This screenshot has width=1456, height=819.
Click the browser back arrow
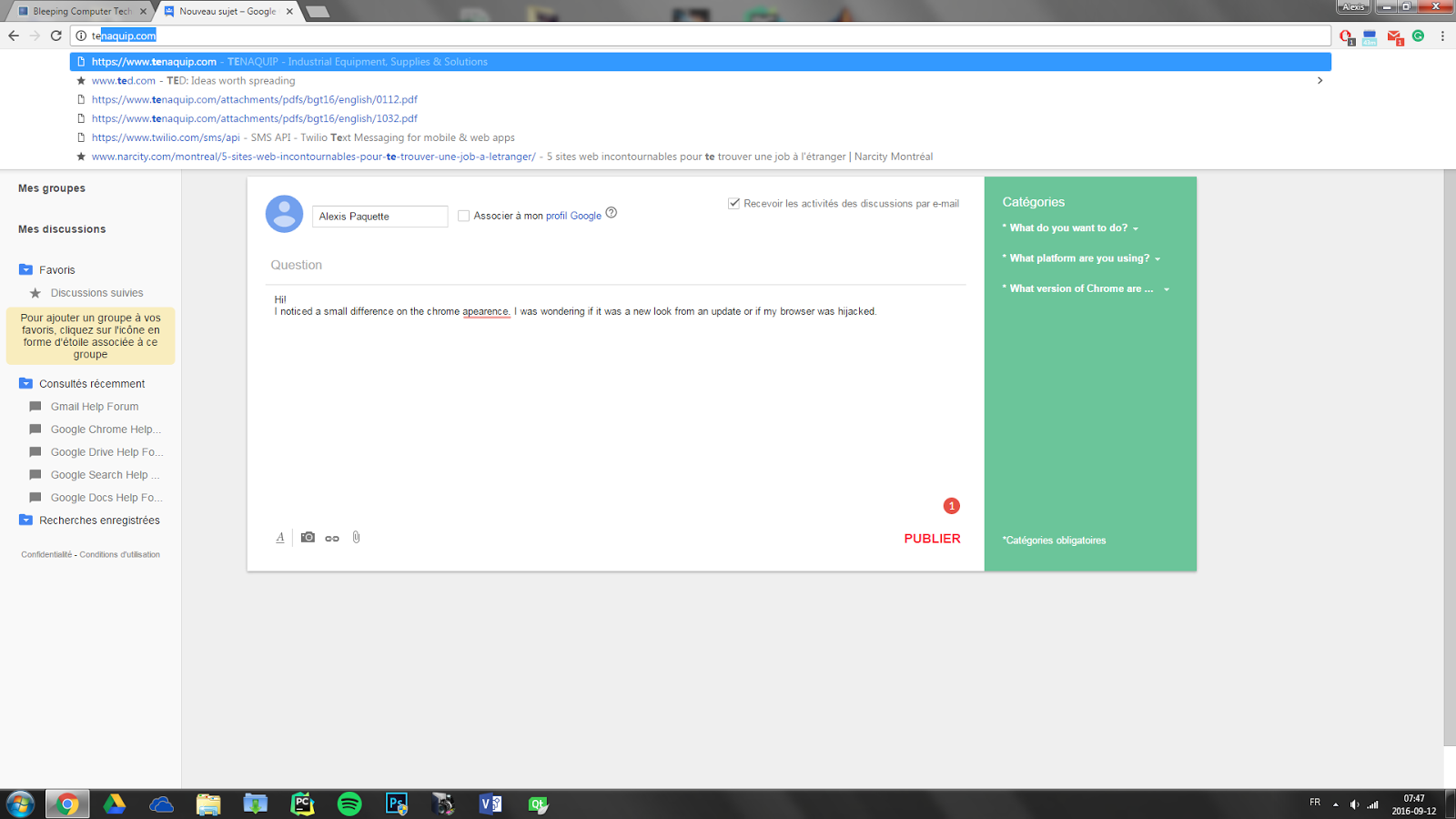(14, 35)
